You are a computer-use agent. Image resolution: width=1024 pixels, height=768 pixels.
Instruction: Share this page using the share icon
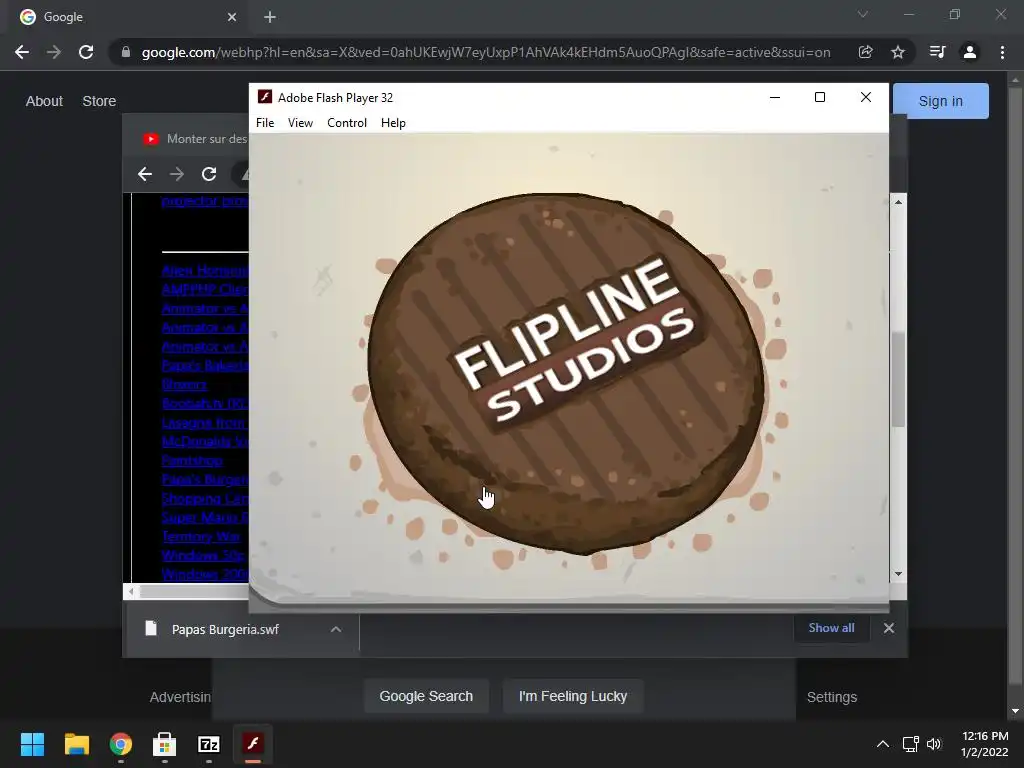tap(865, 52)
